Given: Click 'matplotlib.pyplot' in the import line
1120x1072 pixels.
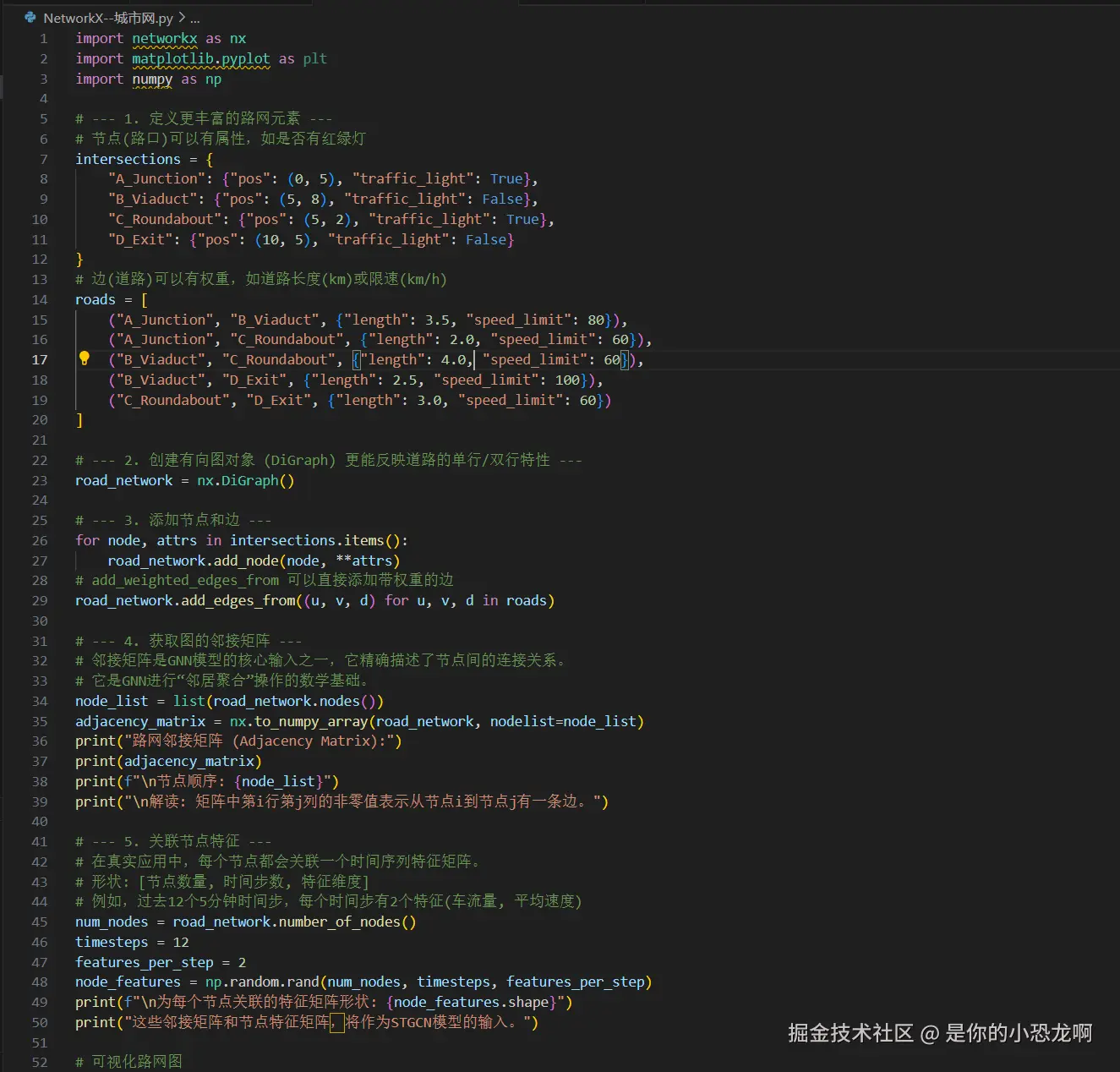Looking at the screenshot, I should [201, 59].
